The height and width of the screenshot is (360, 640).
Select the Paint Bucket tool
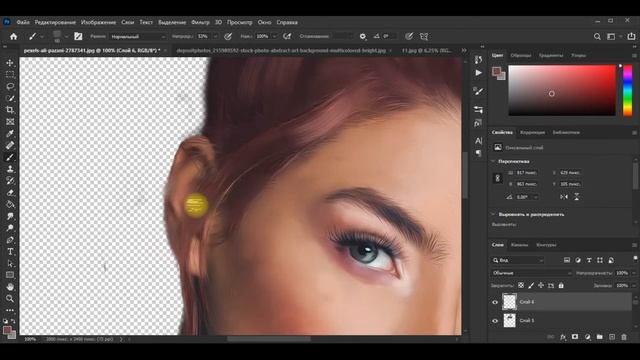click(10, 204)
